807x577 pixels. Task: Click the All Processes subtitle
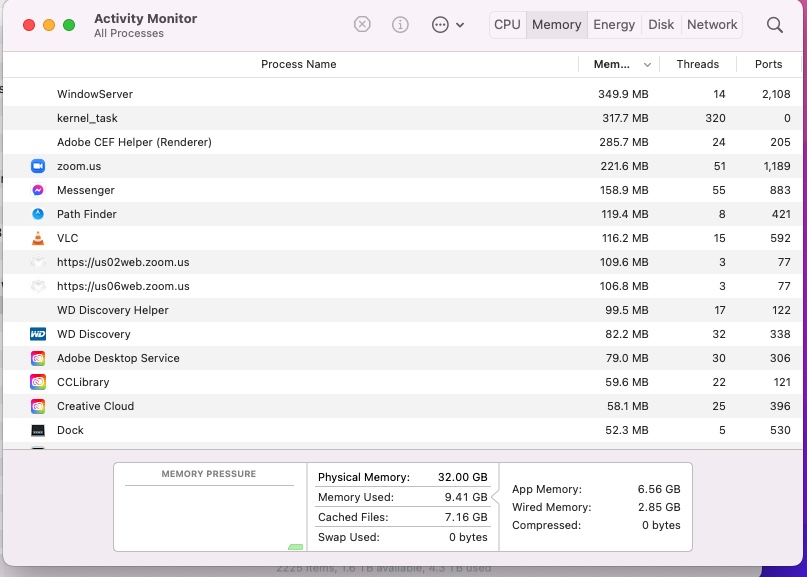pos(129,33)
